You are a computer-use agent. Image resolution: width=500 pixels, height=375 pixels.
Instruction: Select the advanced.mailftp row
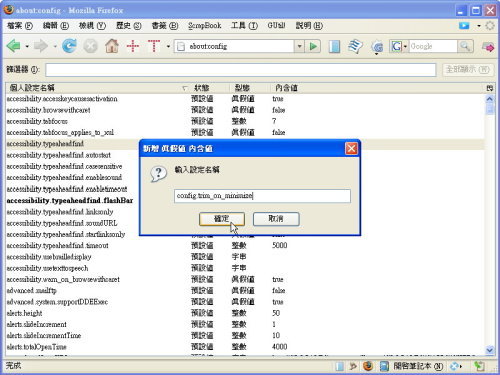245,291
